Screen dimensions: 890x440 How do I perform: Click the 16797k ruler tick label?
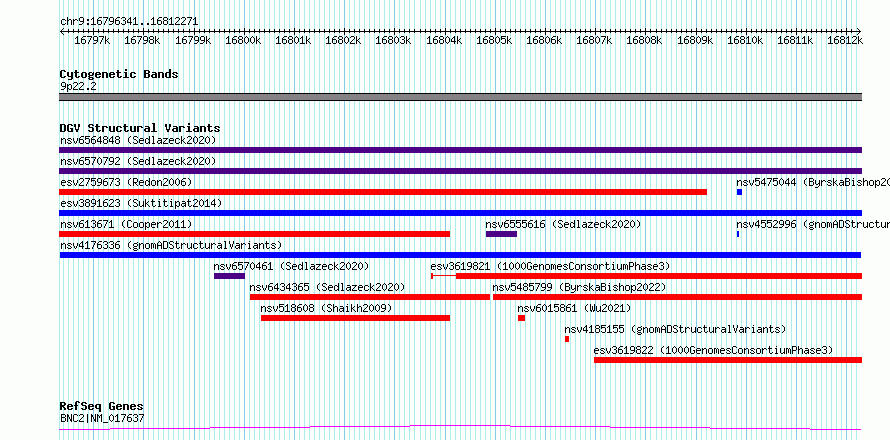click(93, 41)
